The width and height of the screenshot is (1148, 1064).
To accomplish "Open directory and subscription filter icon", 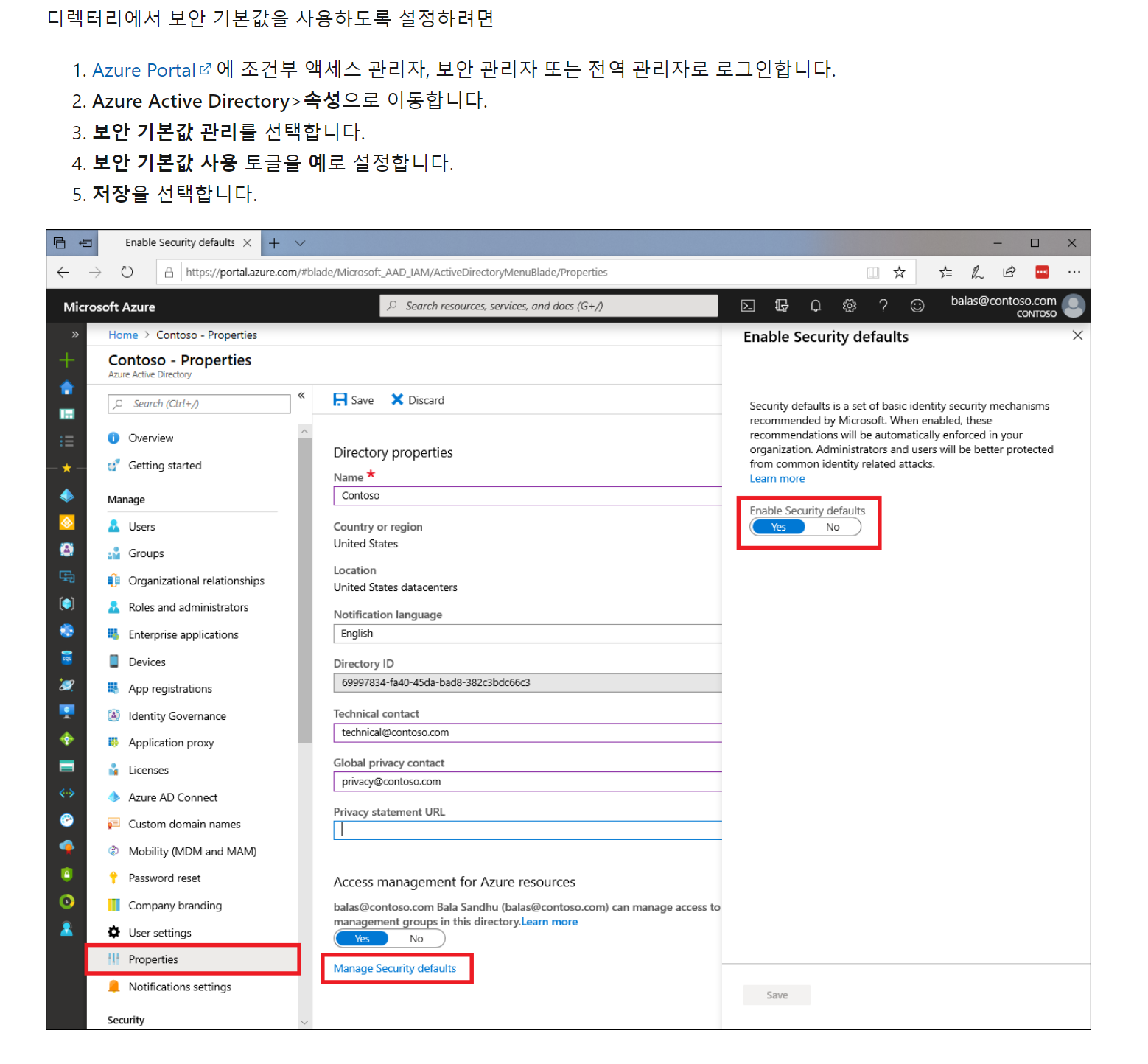I will (782, 306).
